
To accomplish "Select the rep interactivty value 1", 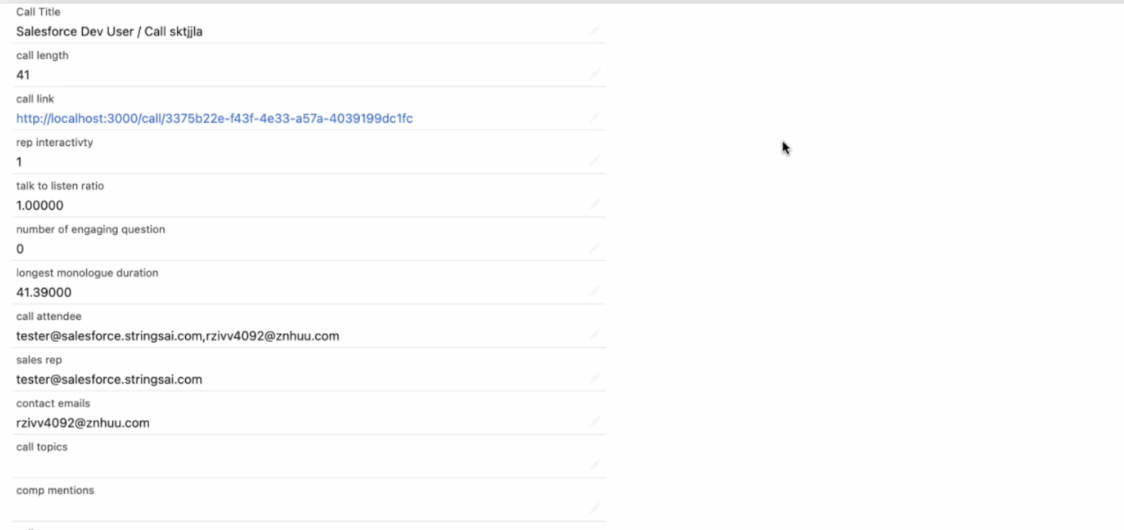I will (19, 162).
